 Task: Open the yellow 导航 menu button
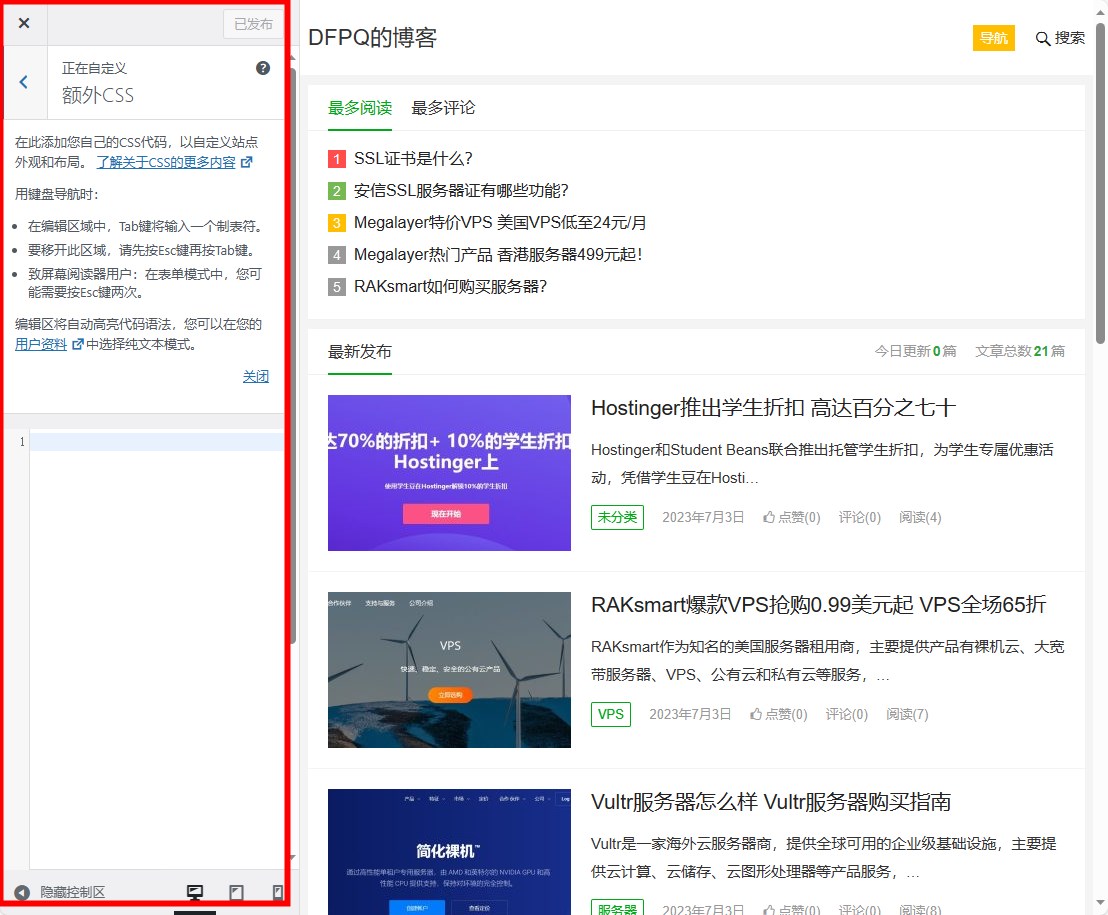pos(993,38)
